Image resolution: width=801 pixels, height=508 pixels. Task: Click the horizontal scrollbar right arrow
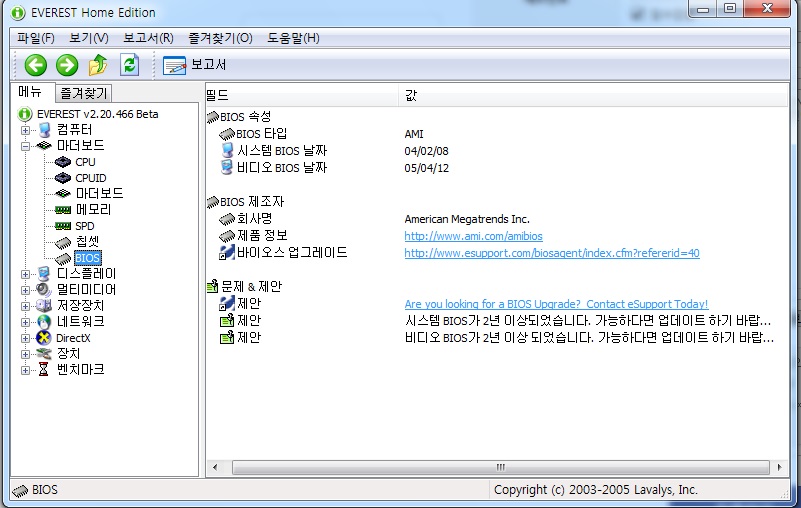tap(779, 467)
